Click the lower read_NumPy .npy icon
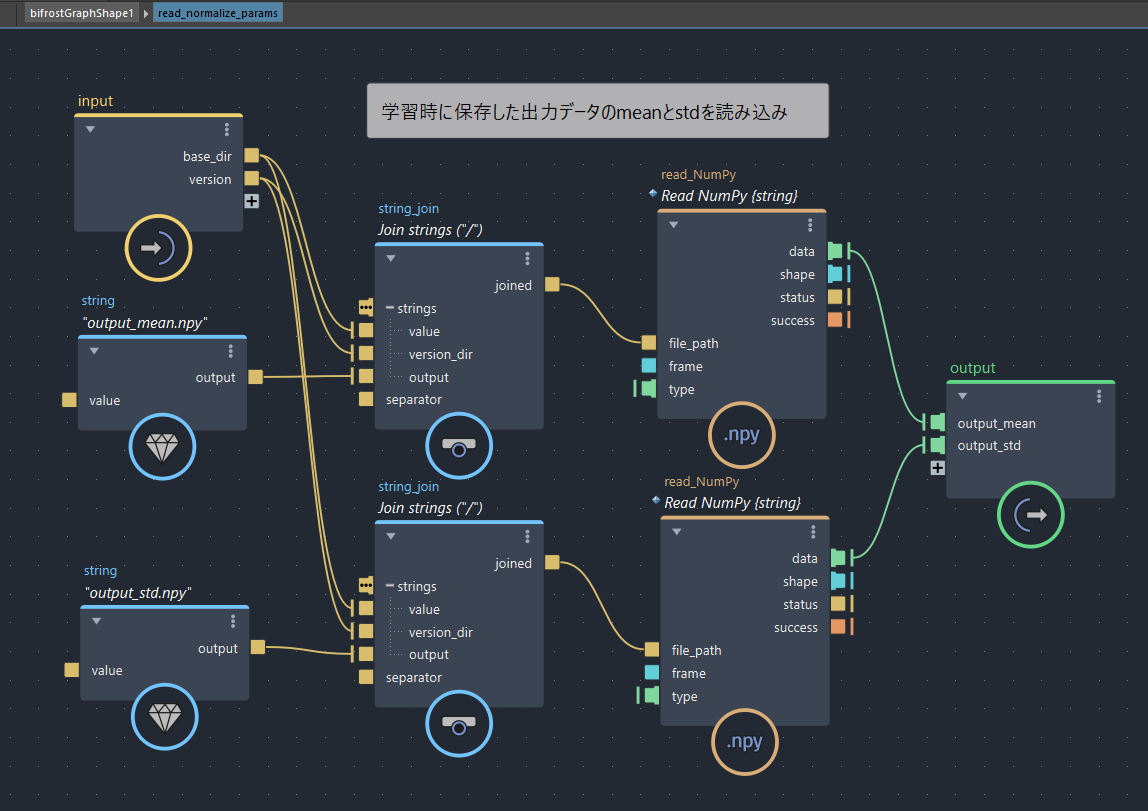 [x=745, y=742]
